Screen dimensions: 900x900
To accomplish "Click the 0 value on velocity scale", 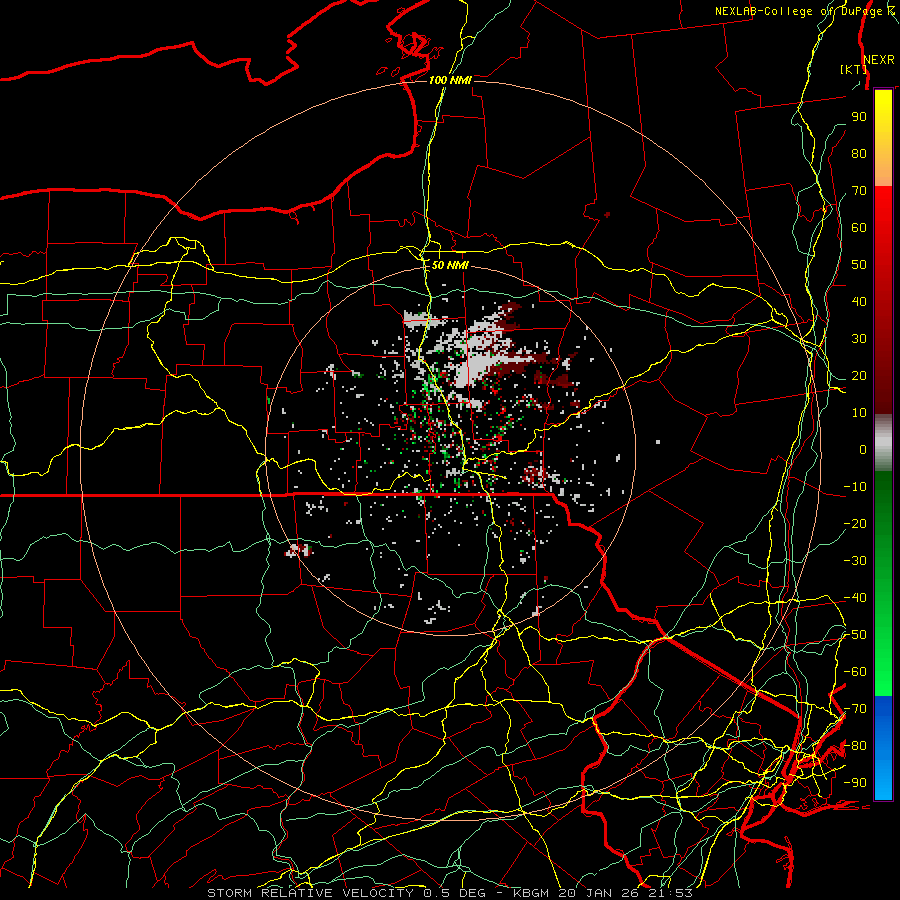I will tap(863, 449).
